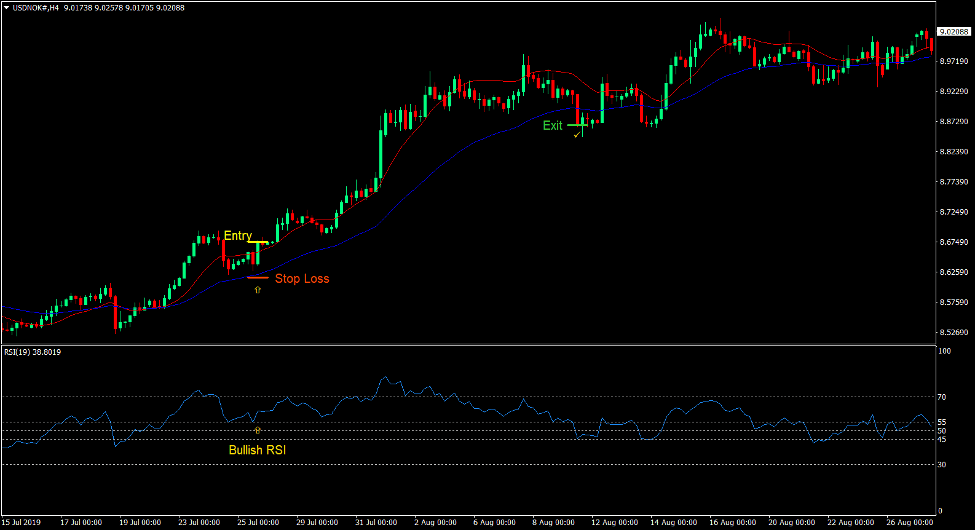This screenshot has height=531, width=977.
Task: Click the orange arrow above Bullish RSI
Action: [x=258, y=430]
